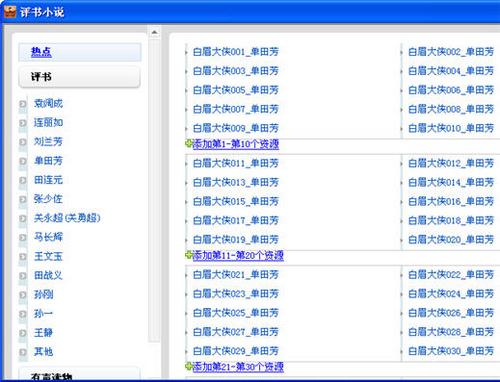Click arrow icon beside 孙刚

(23, 295)
